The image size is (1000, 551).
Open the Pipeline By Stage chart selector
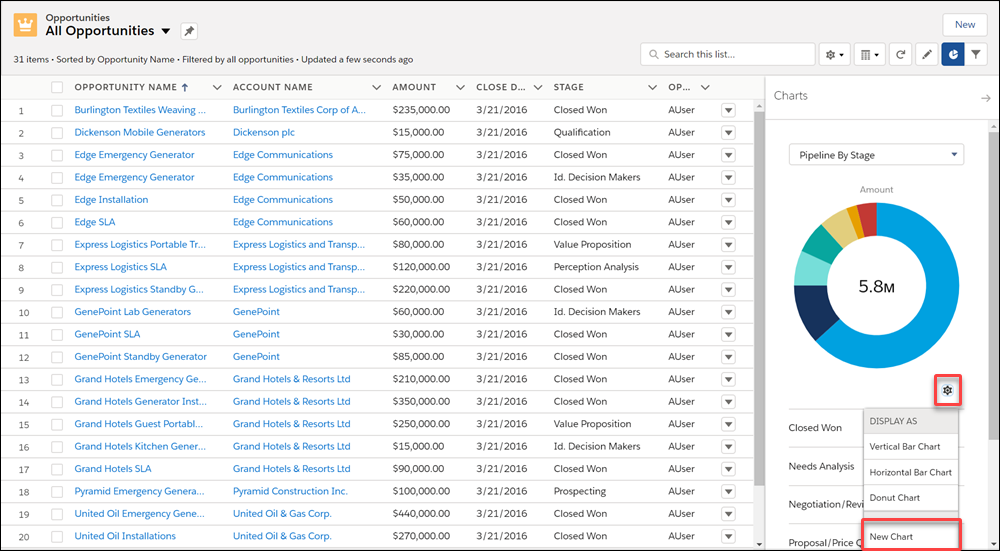click(x=876, y=155)
